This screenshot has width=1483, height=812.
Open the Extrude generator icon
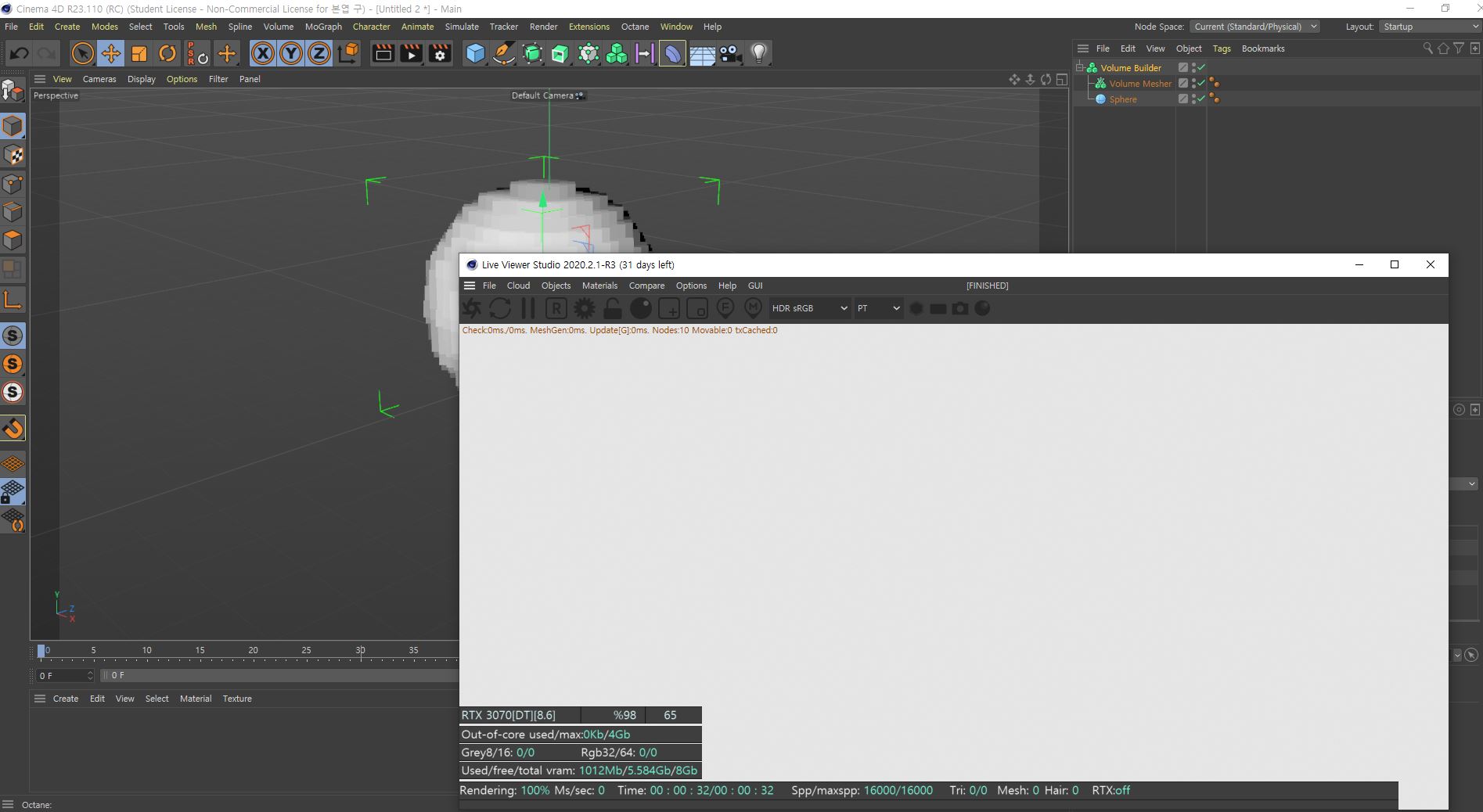pyautogui.click(x=560, y=53)
